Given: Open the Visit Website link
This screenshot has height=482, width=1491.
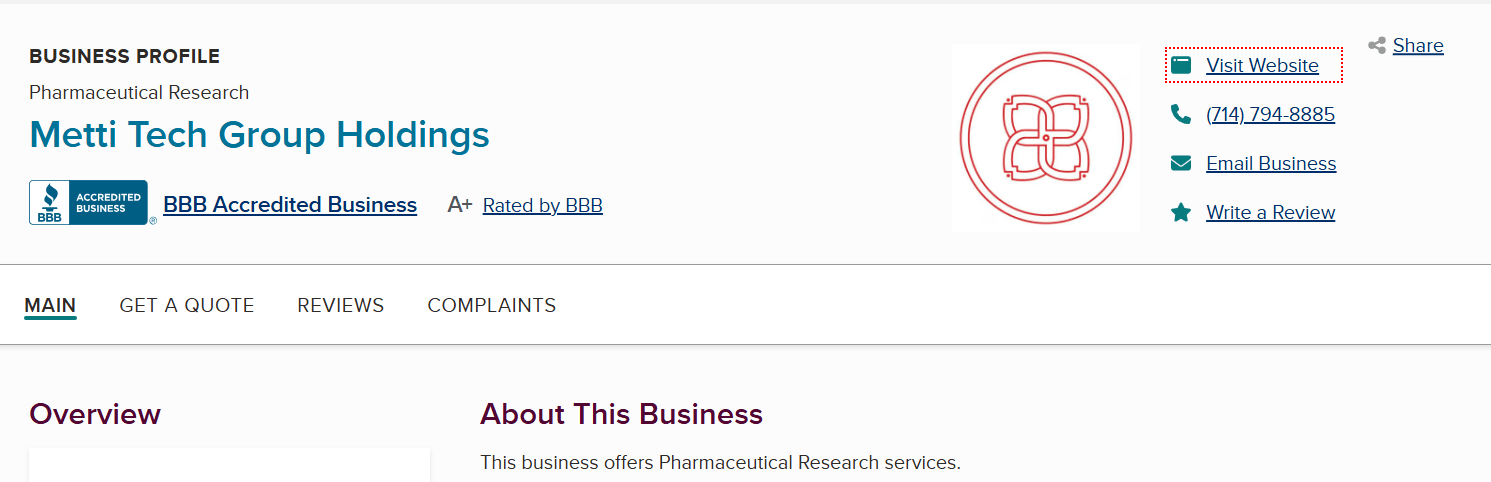Looking at the screenshot, I should [1262, 66].
